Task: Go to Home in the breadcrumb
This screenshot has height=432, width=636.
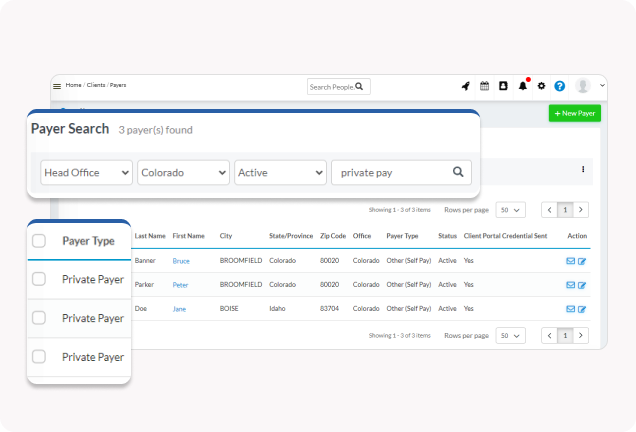Action: [73, 86]
